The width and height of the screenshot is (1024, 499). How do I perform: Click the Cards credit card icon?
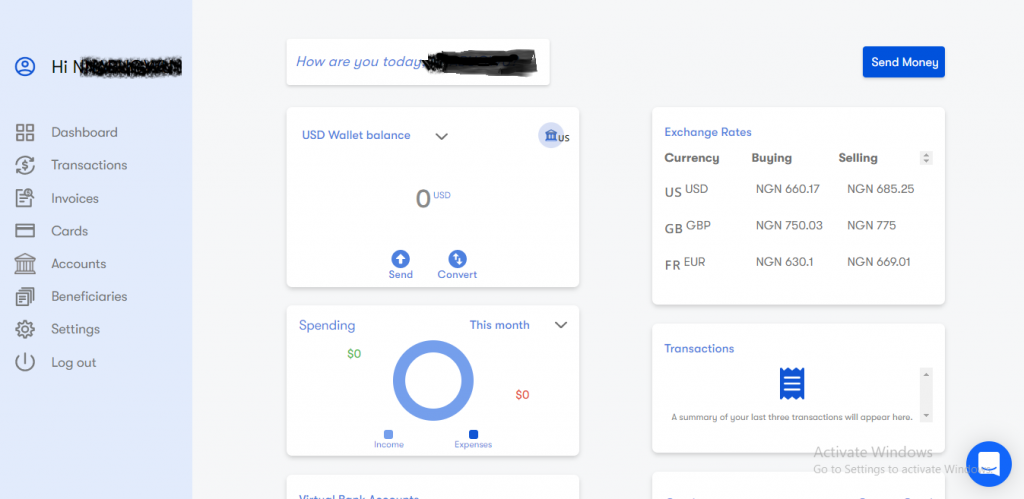pyautogui.click(x=25, y=231)
